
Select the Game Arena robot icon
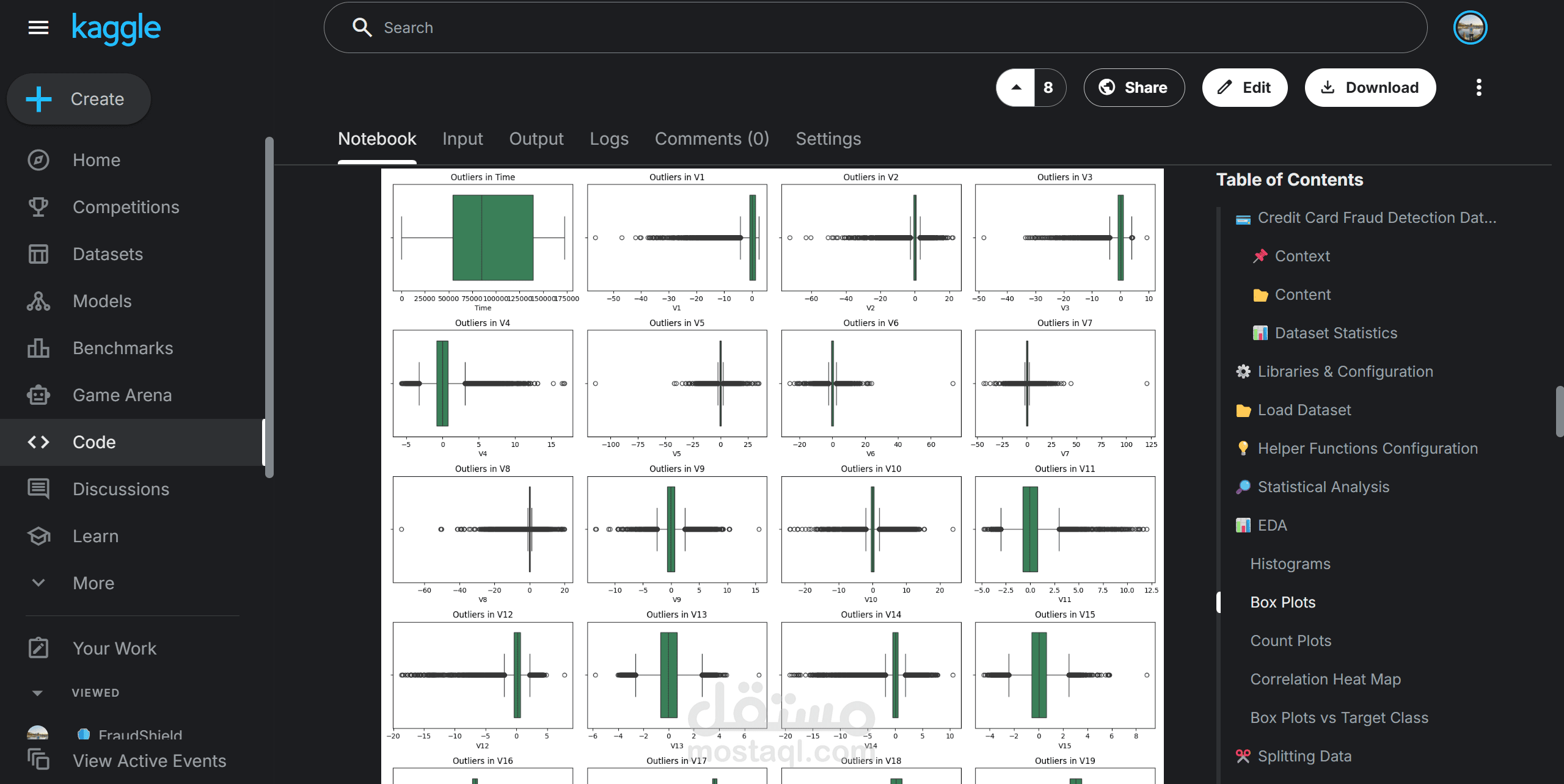[38, 395]
